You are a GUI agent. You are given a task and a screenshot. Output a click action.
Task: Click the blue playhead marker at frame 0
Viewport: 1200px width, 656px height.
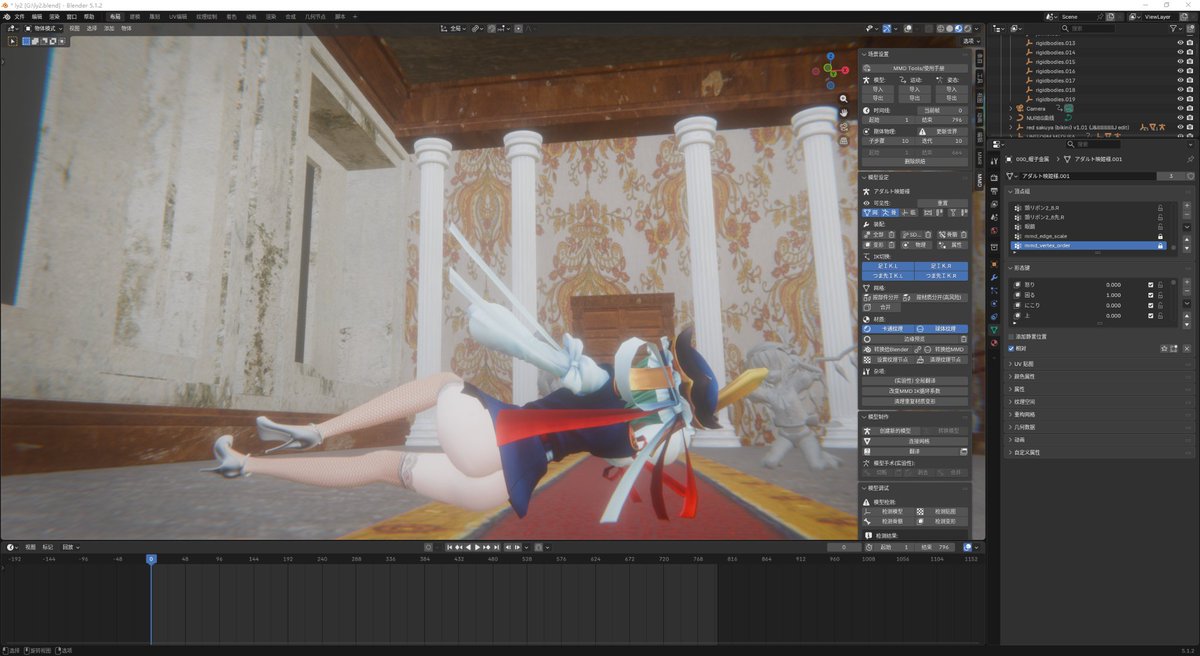click(x=151, y=559)
